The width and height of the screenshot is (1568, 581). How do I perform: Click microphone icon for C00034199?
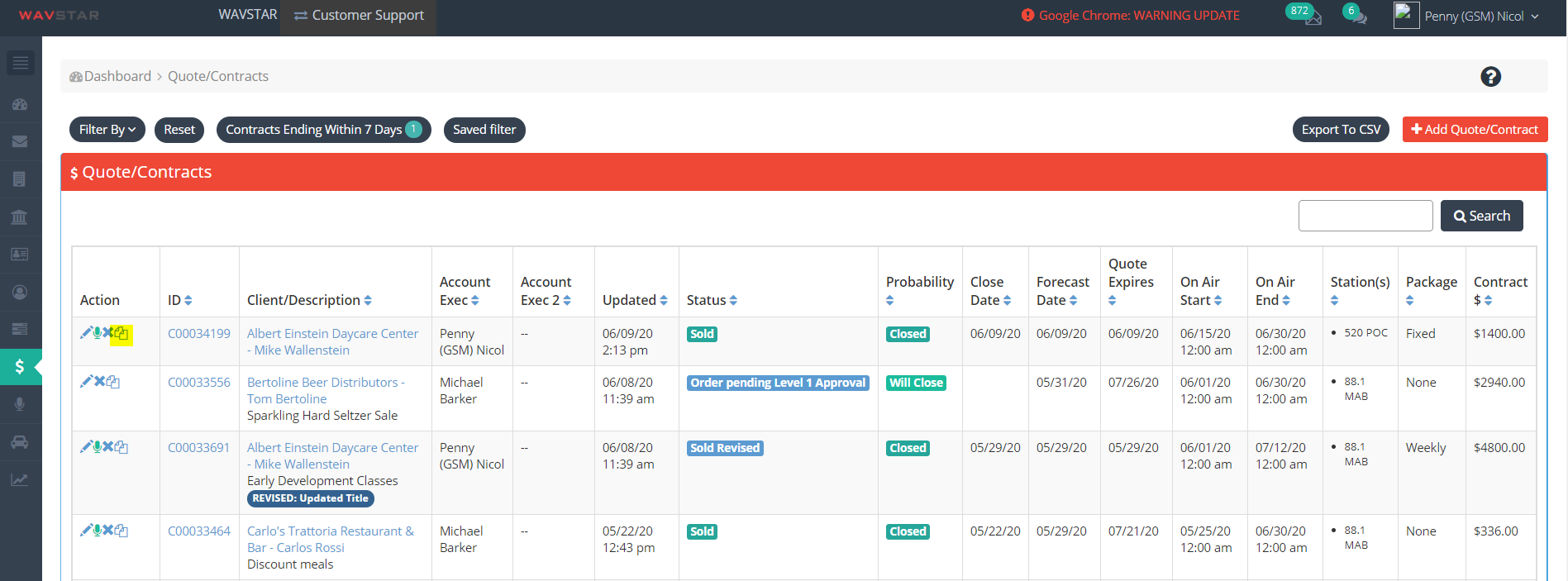click(x=97, y=333)
